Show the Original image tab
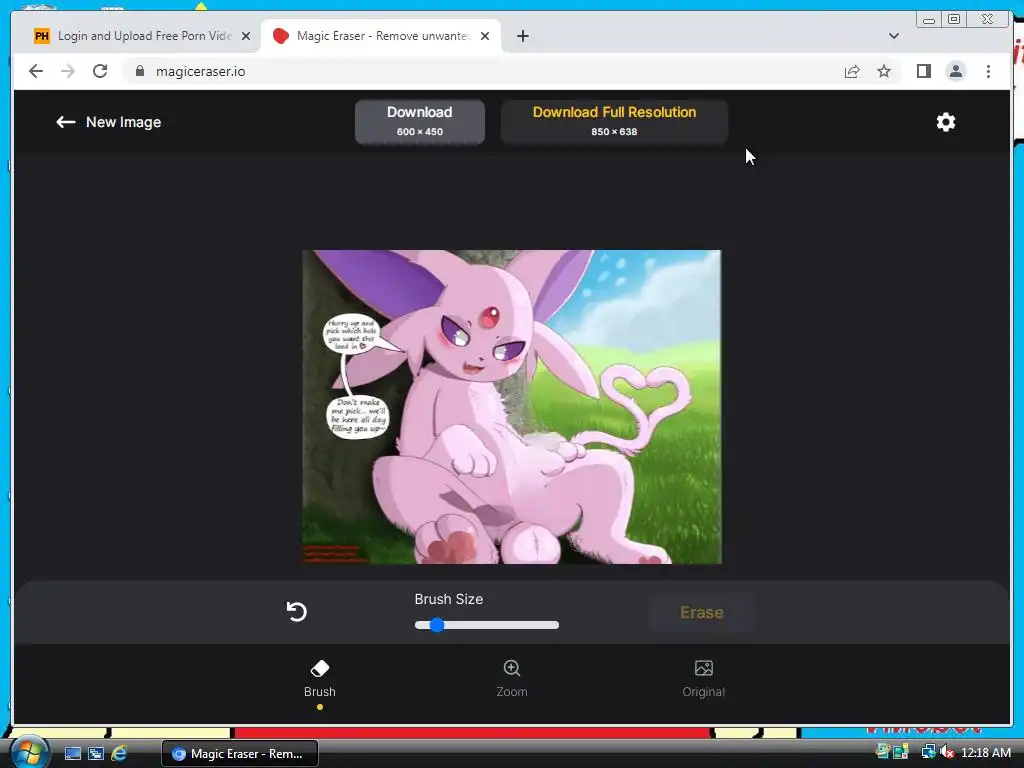The width and height of the screenshot is (1024, 768). (x=703, y=679)
